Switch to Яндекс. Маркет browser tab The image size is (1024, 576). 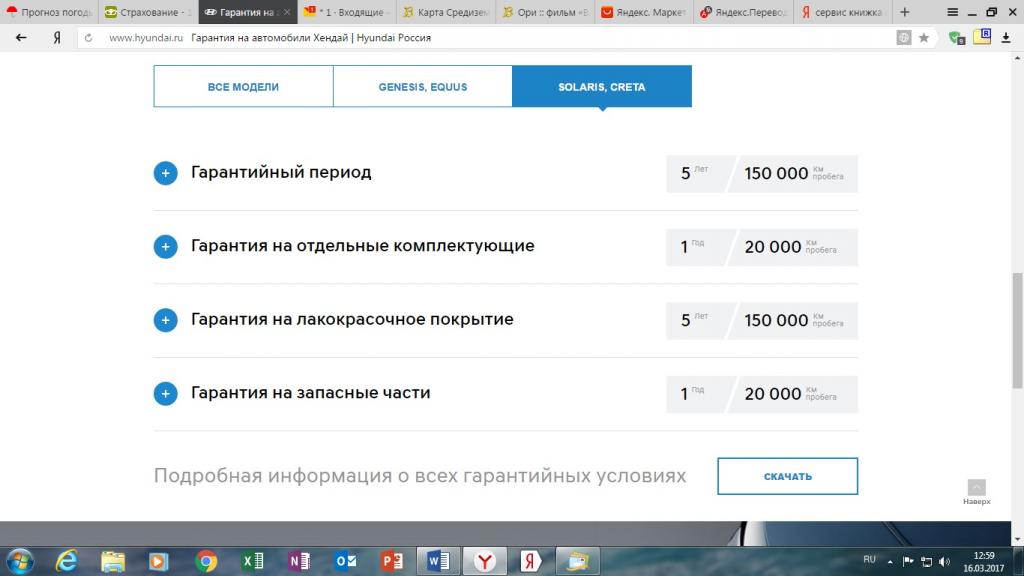645,12
